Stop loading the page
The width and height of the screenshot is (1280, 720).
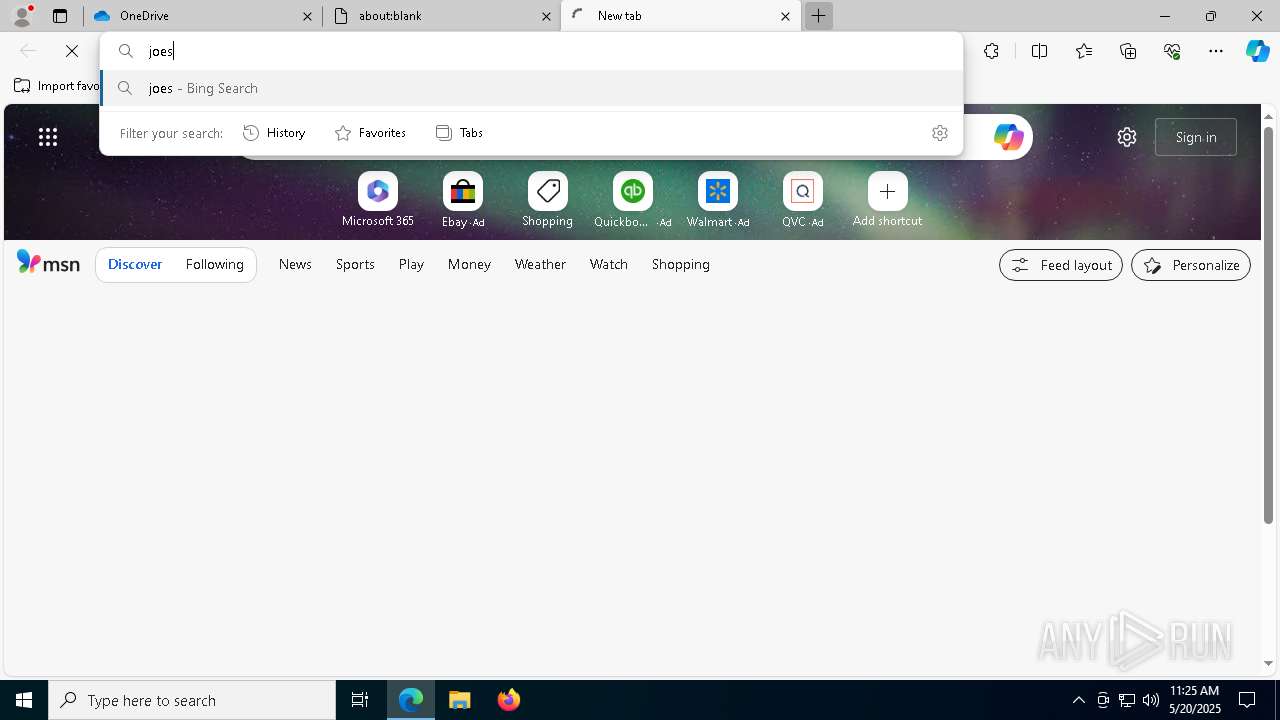point(72,51)
